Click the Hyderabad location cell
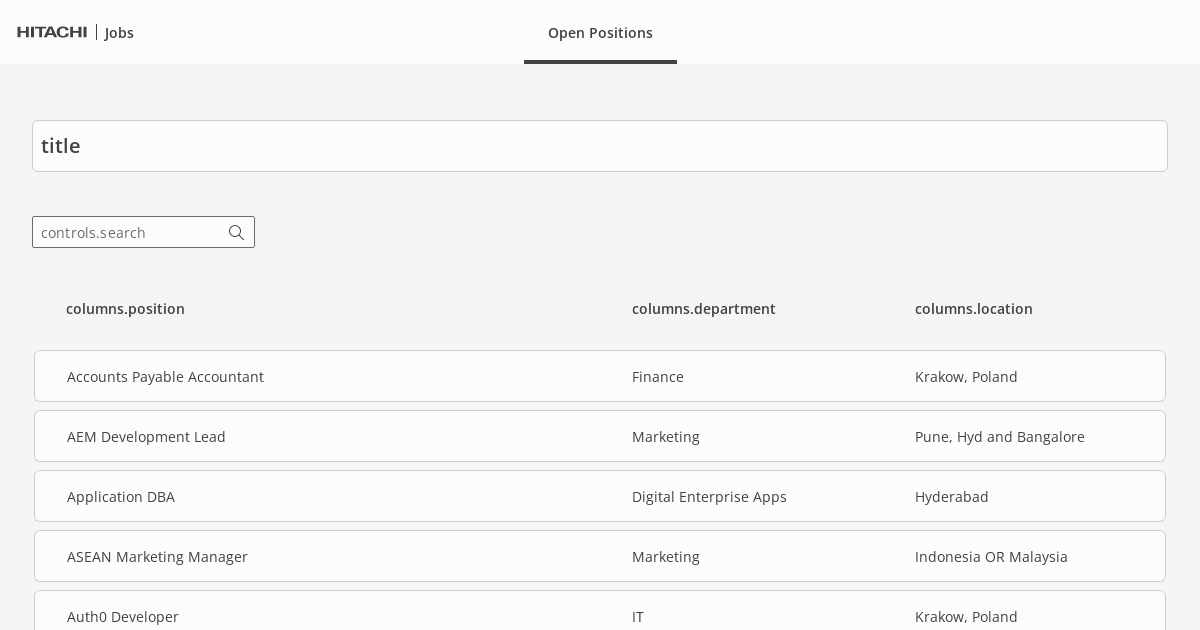1200x630 pixels. (x=952, y=497)
